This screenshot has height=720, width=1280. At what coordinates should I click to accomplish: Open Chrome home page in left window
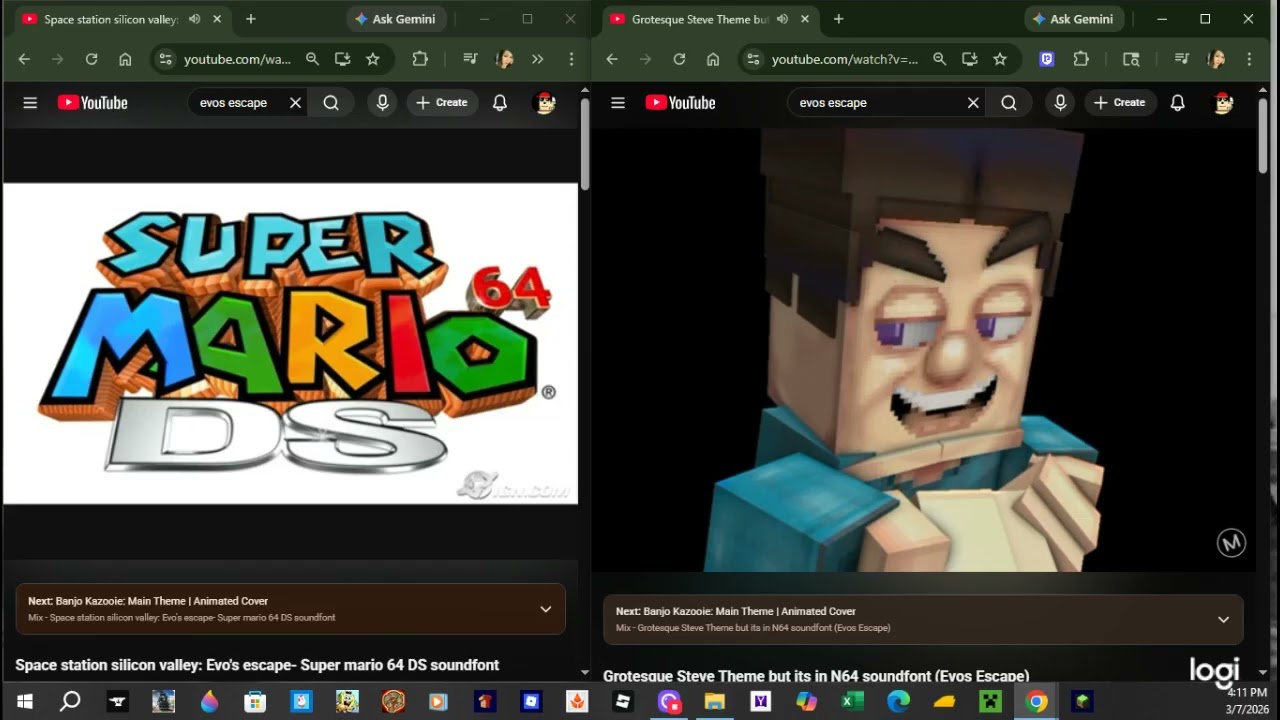pos(125,59)
